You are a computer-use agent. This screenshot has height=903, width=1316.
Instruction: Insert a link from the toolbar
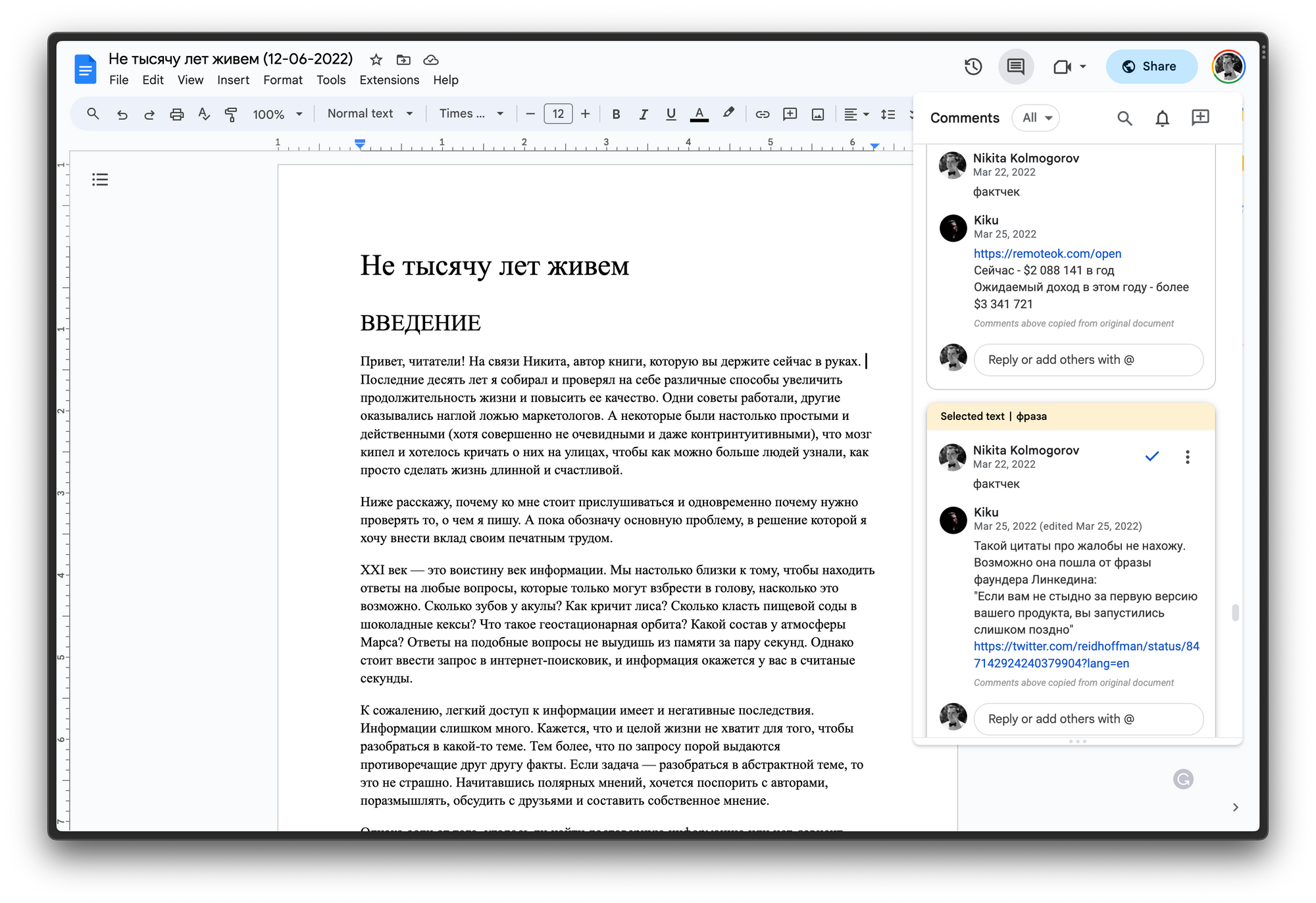pyautogui.click(x=762, y=114)
